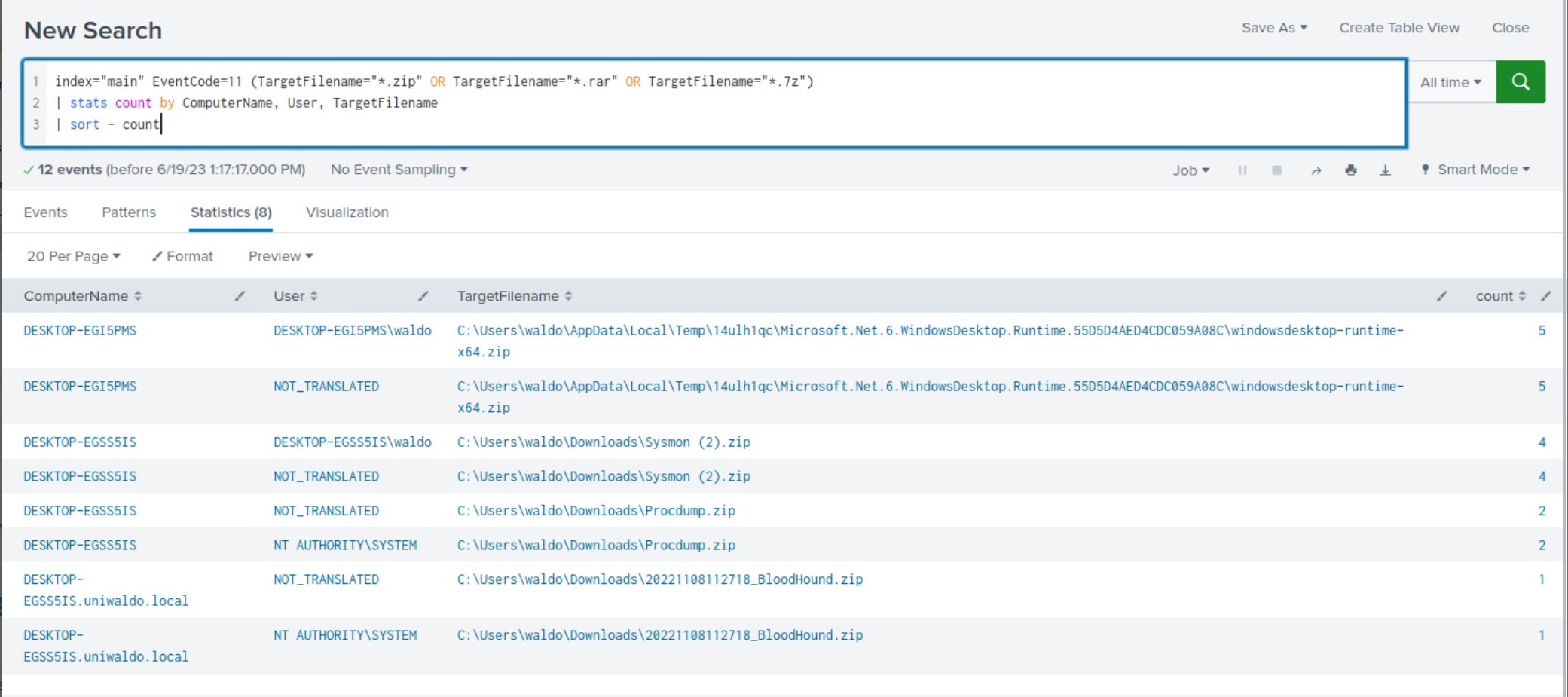The image size is (1568, 697).
Task: Export results with the download icon
Action: point(1385,170)
